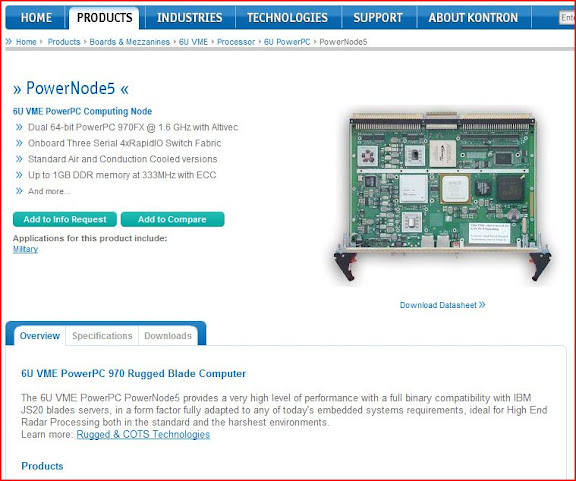
Task: Open Rugged & COTS Technologies link
Action: pyautogui.click(x=143, y=434)
